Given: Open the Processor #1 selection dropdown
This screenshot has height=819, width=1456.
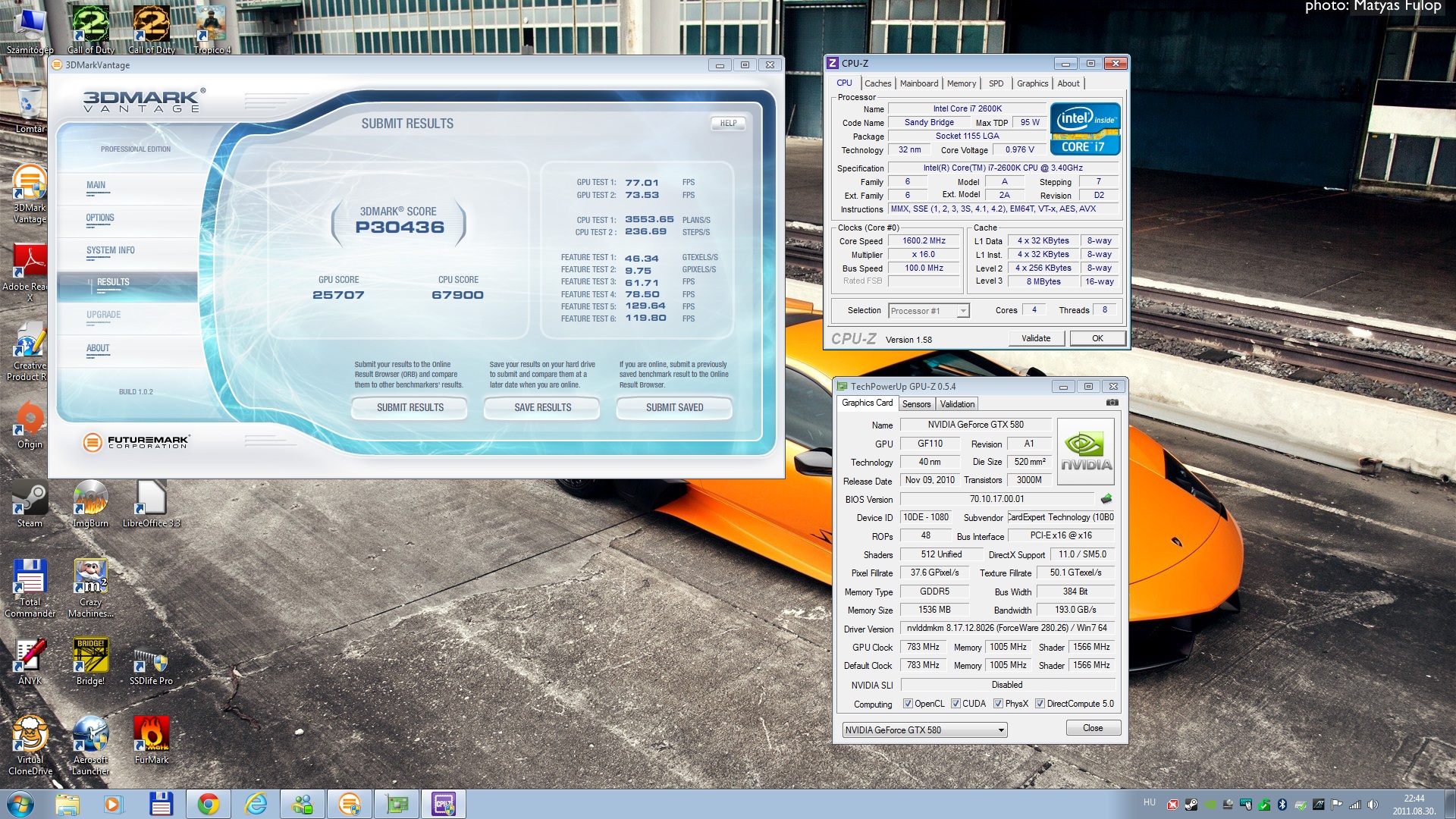Looking at the screenshot, I should pos(930,311).
